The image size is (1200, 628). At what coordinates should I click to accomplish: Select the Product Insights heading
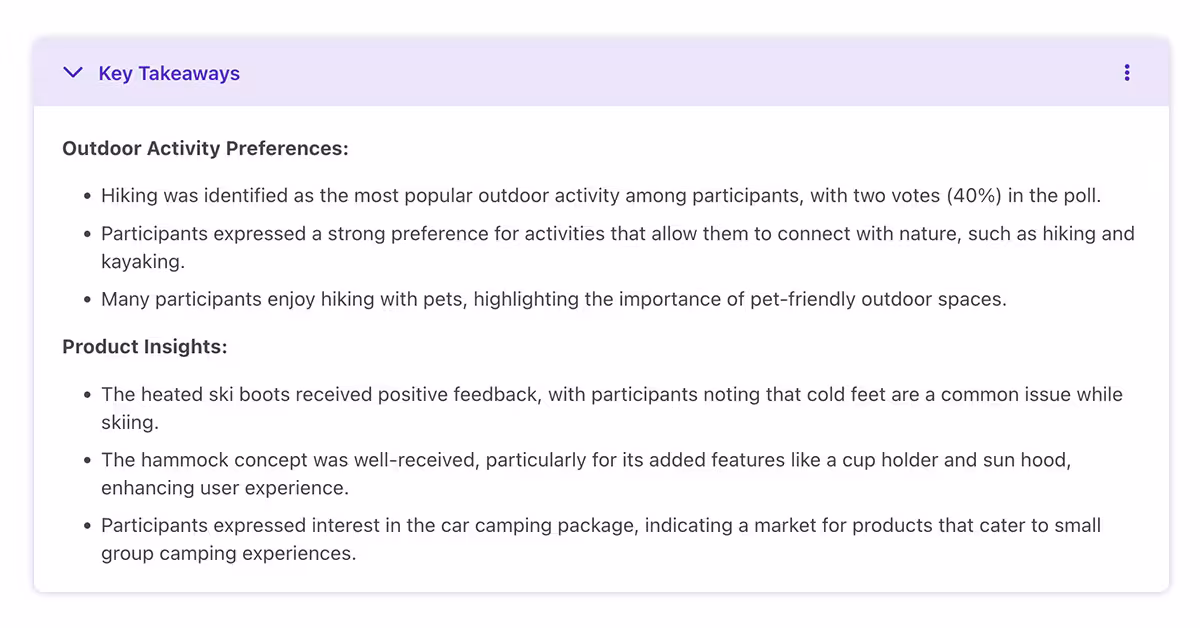(x=145, y=346)
